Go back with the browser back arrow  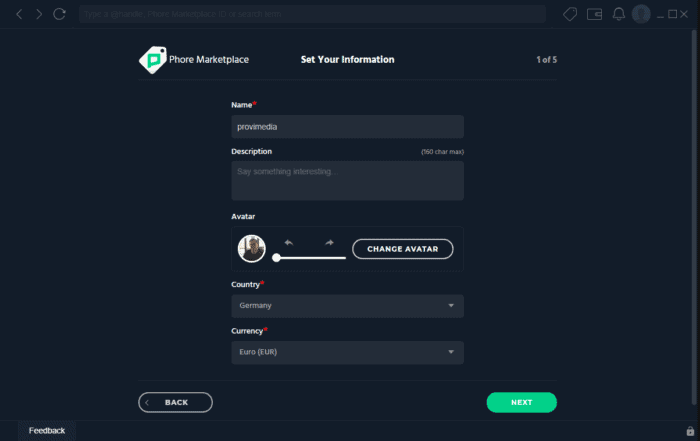[19, 14]
